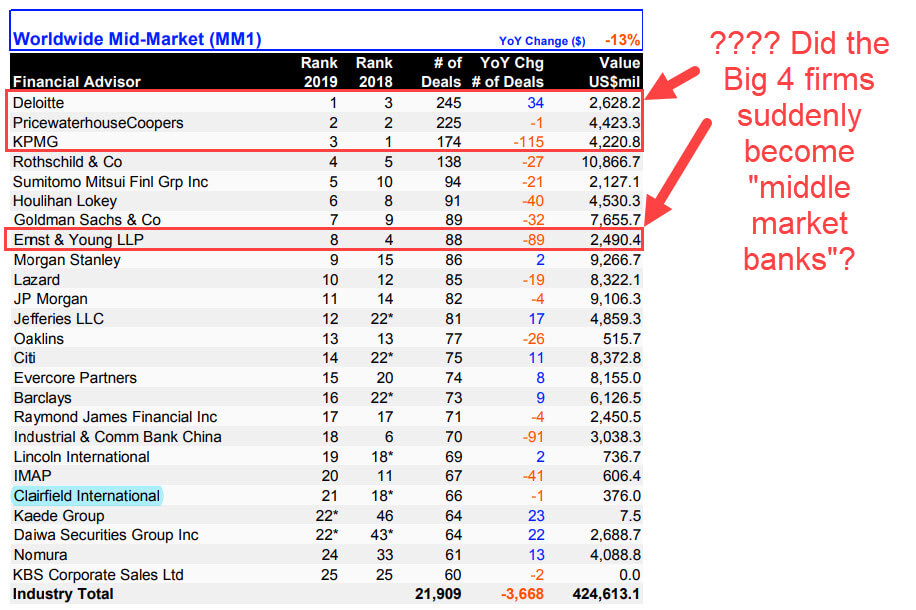The width and height of the screenshot is (916, 610).
Task: Click Rothschild's value 10,866.7
Action: (x=611, y=162)
